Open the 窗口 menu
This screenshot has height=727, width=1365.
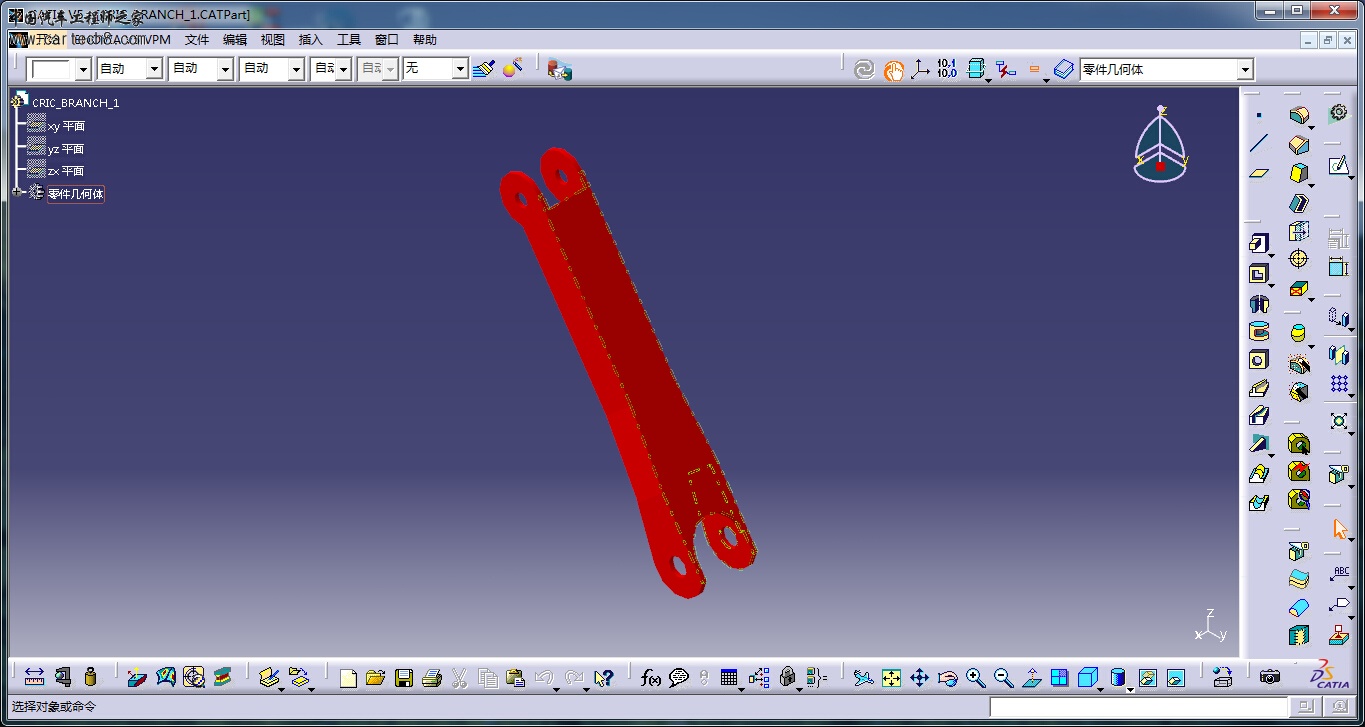[x=387, y=40]
